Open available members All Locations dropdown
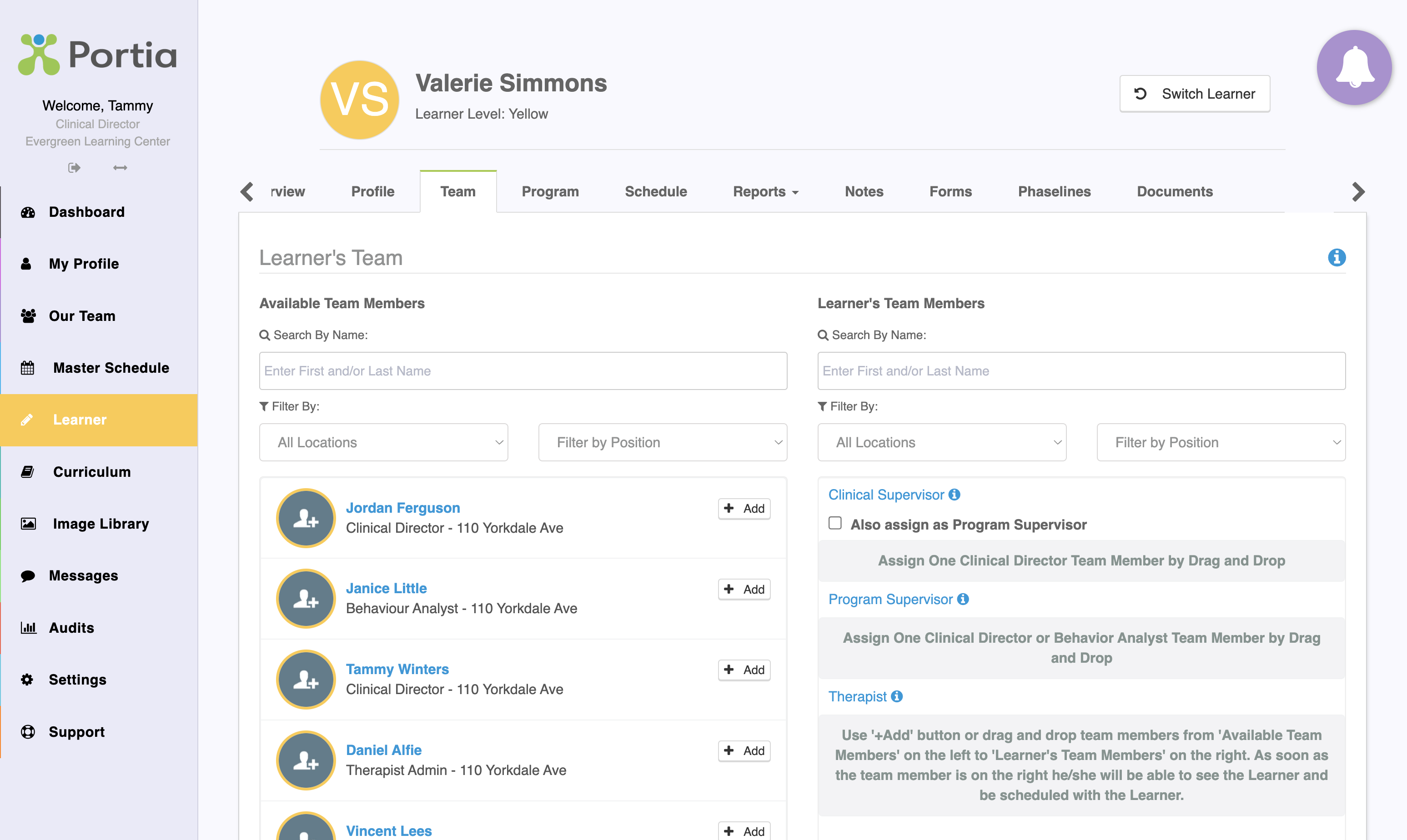1407x840 pixels. 383,442
